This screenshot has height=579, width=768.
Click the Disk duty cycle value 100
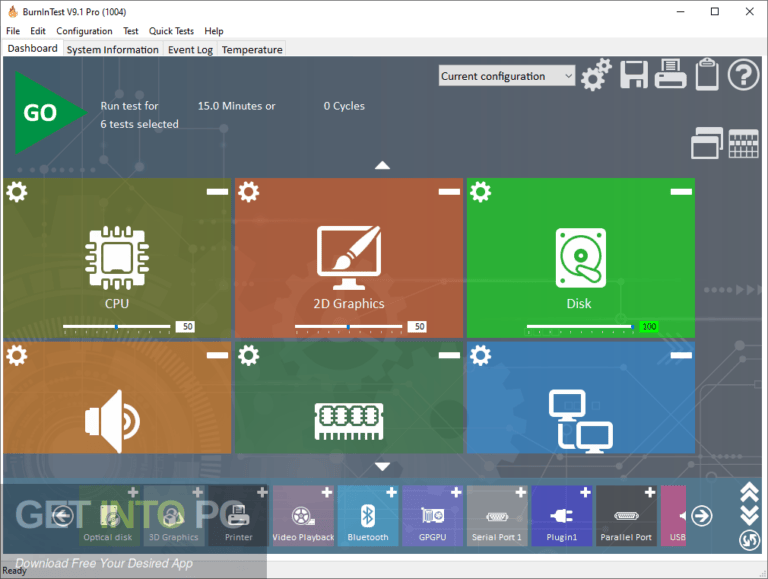649,326
